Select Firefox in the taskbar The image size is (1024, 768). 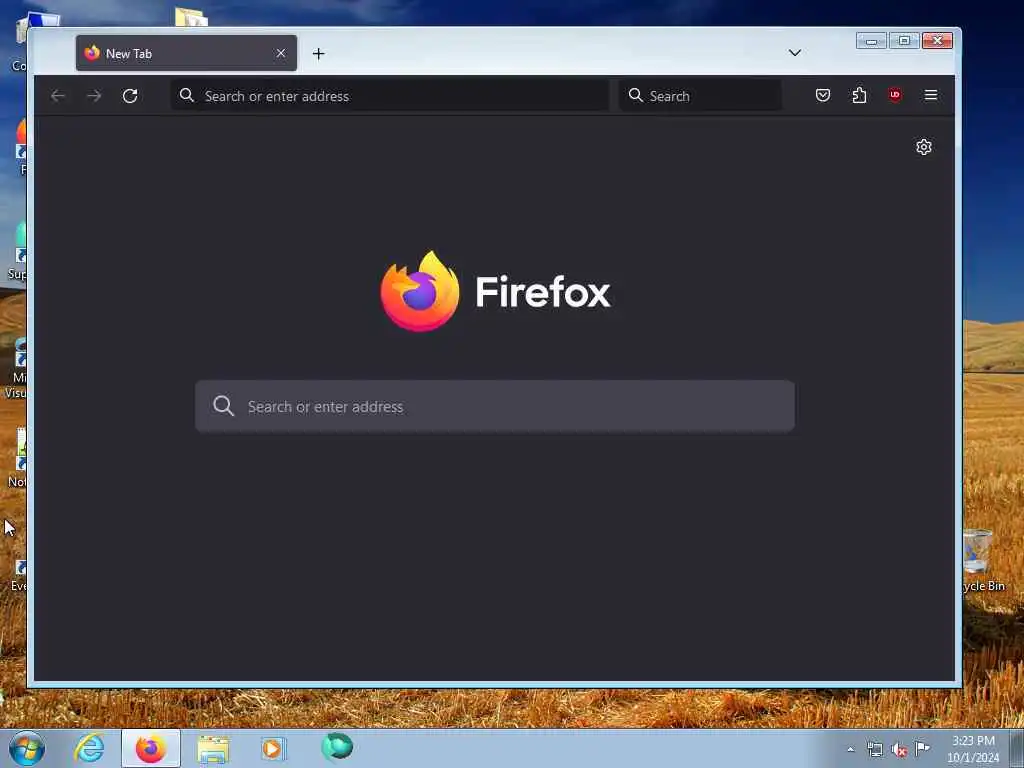click(150, 748)
